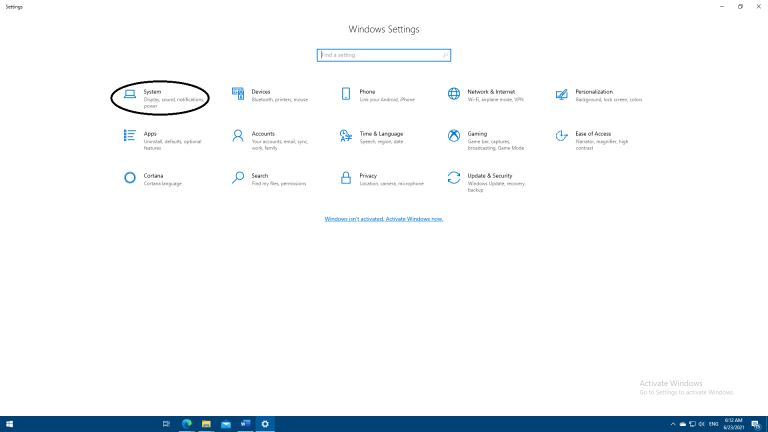Click the Find a setting search field

point(384,55)
